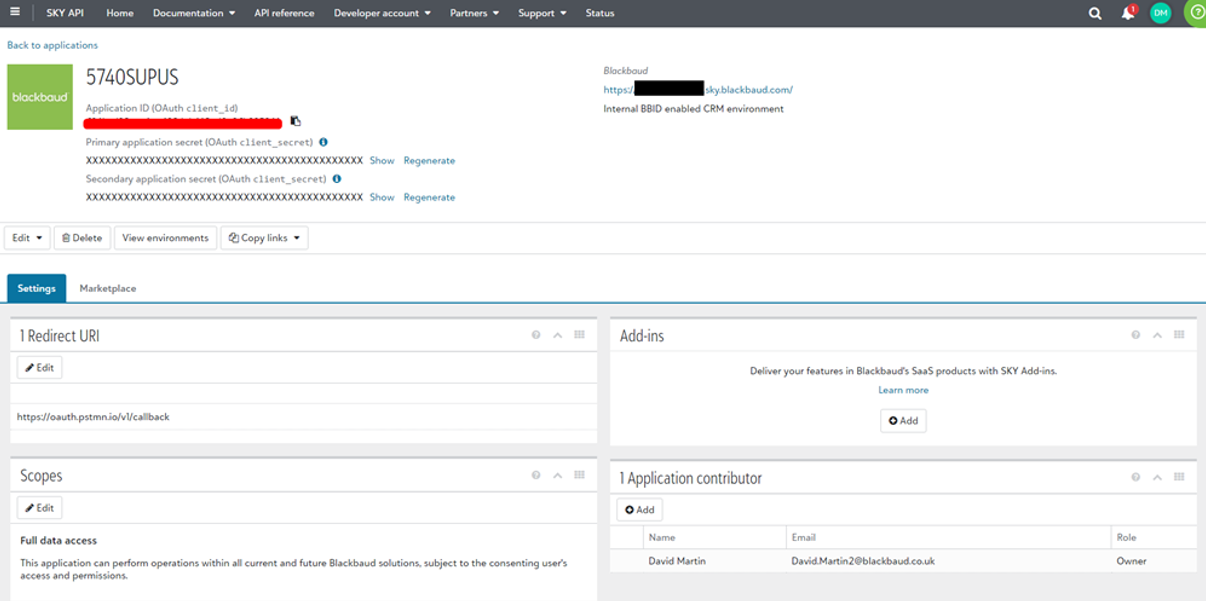This screenshot has height=601, width=1206.
Task: Open help for Application contributor tile
Action: [1135, 477]
